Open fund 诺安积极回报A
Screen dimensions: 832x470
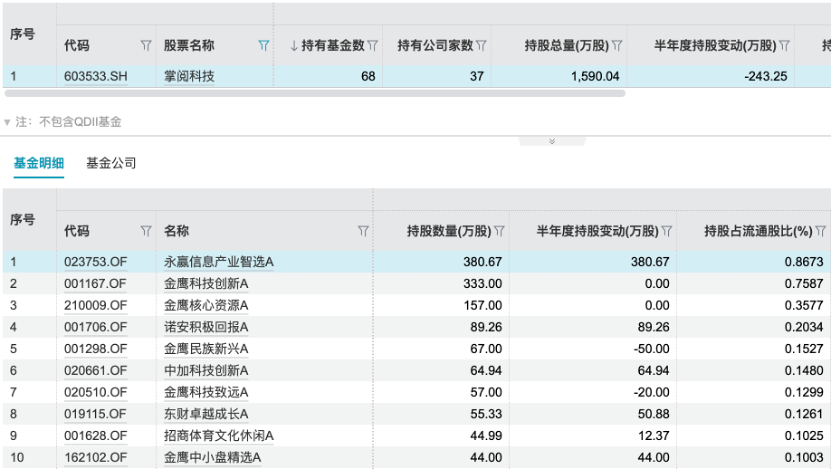click(x=206, y=327)
